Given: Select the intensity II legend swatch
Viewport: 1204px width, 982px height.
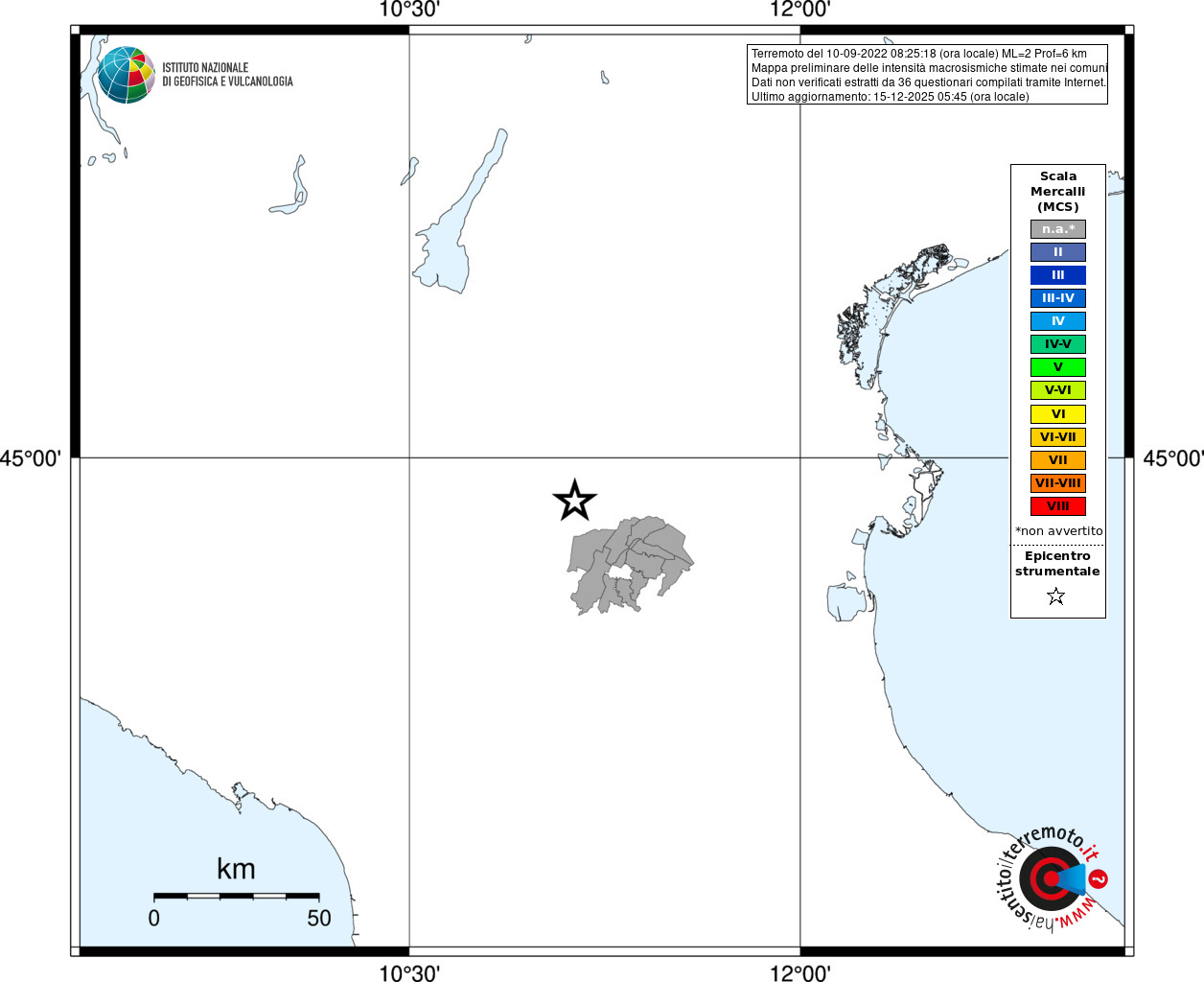Looking at the screenshot, I should pyautogui.click(x=1058, y=252).
